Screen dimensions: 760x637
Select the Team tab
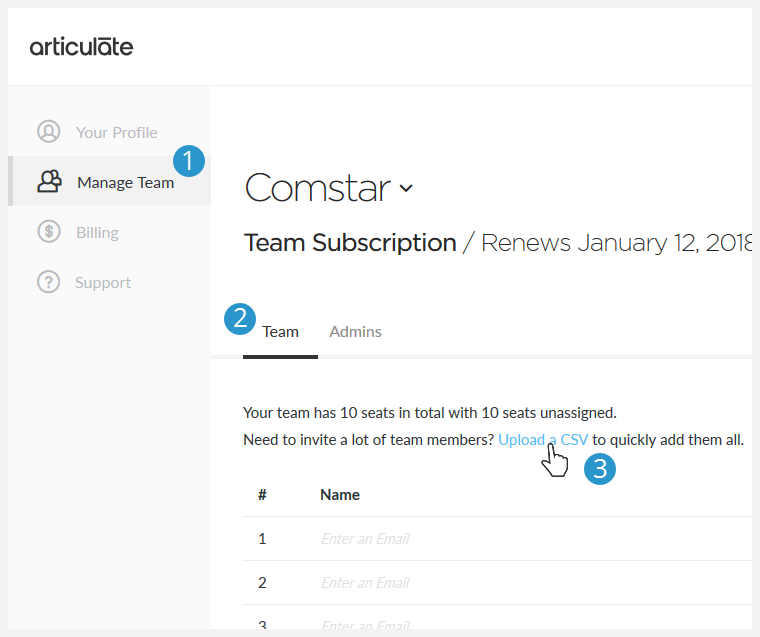pos(280,332)
